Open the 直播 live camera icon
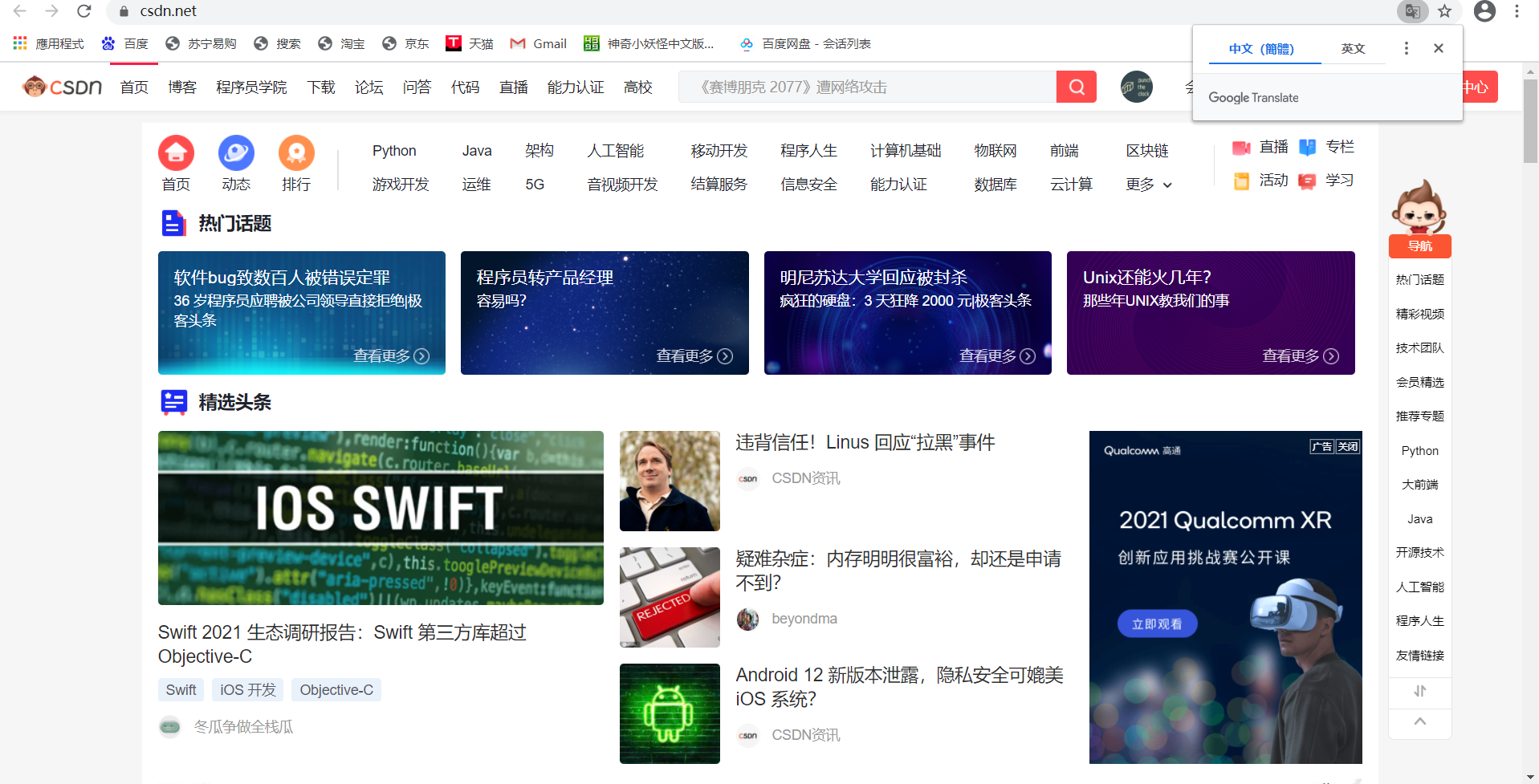The image size is (1539, 784). tap(1242, 147)
